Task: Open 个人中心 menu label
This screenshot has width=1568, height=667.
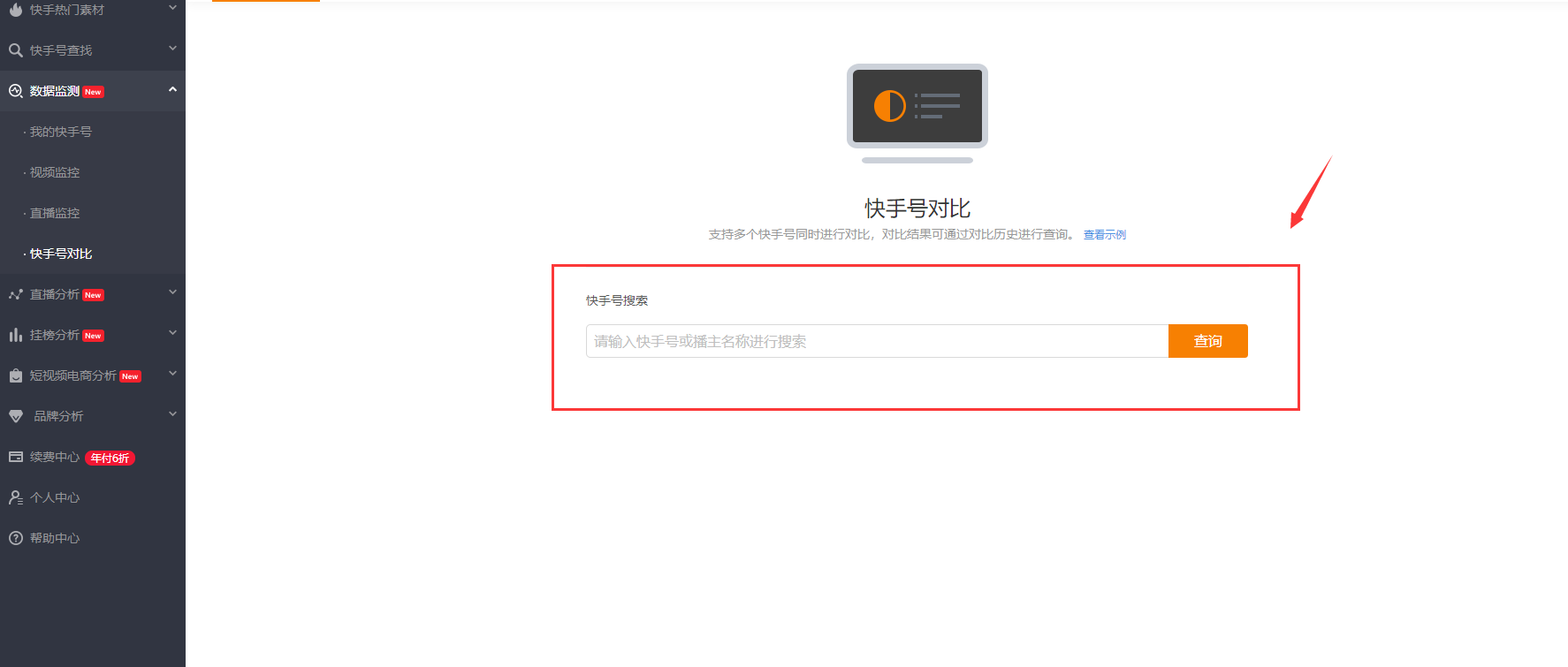Action: coord(55,497)
